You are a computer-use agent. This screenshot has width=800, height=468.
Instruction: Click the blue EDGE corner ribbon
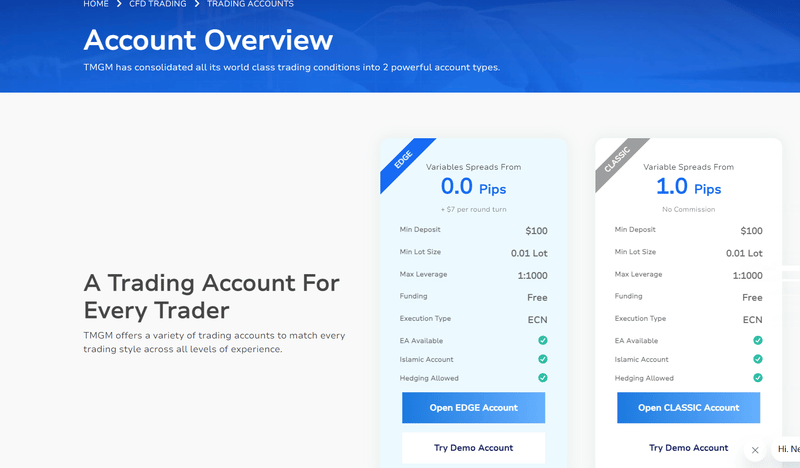(x=402, y=160)
